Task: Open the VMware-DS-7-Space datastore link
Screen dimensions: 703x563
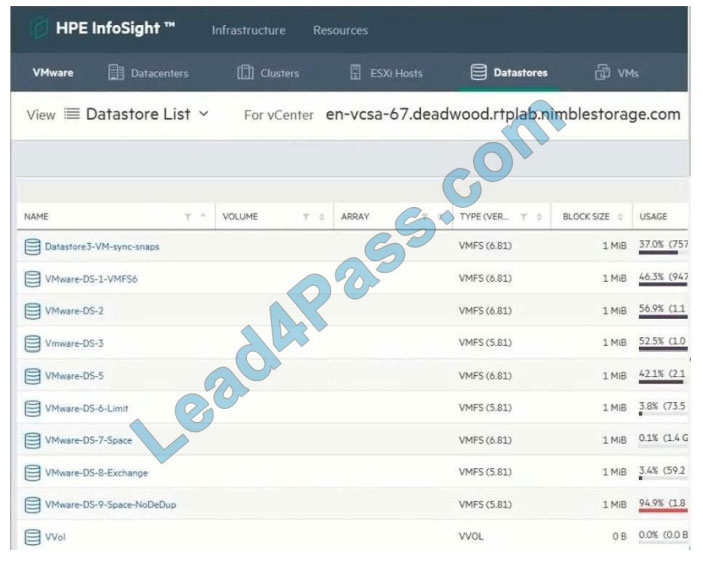Action: click(89, 440)
